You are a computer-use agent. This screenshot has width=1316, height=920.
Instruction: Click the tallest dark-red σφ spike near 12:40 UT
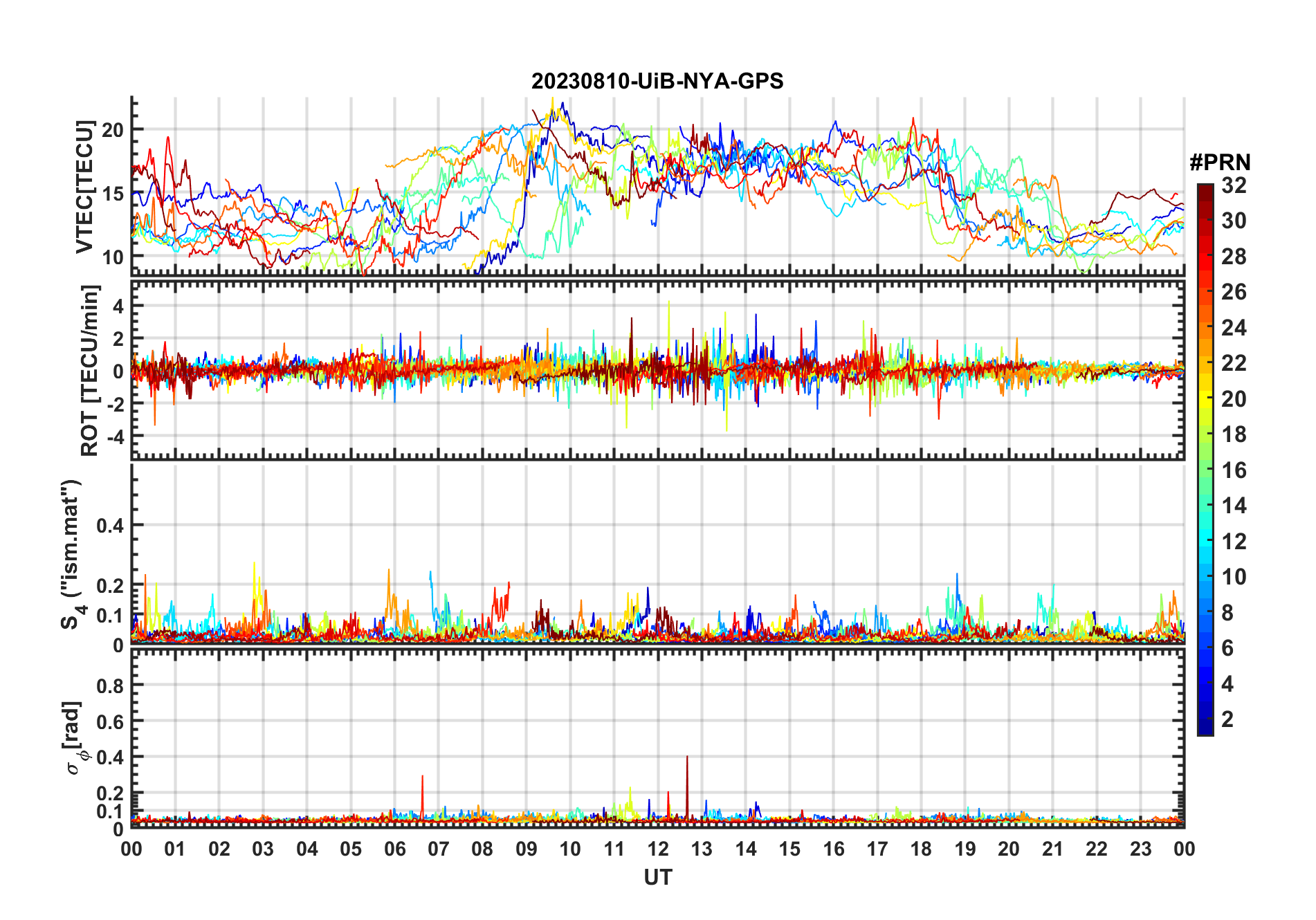tap(687, 787)
